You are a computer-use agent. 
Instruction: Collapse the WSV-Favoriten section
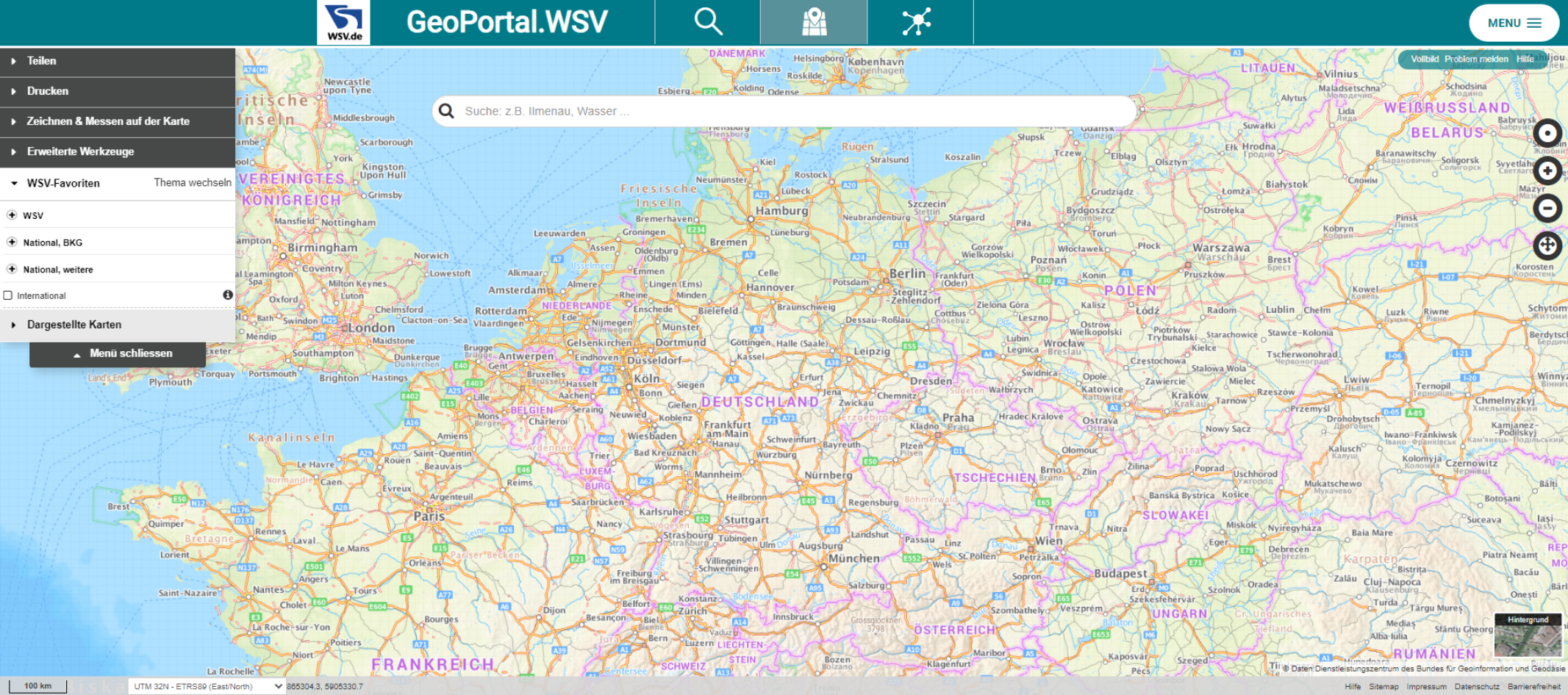click(x=12, y=182)
